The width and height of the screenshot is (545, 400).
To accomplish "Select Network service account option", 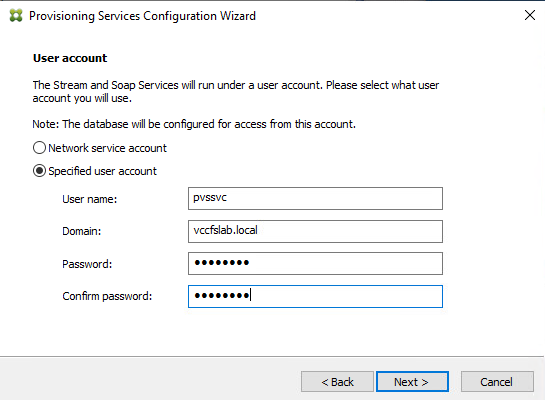I will click(x=100, y=148).
